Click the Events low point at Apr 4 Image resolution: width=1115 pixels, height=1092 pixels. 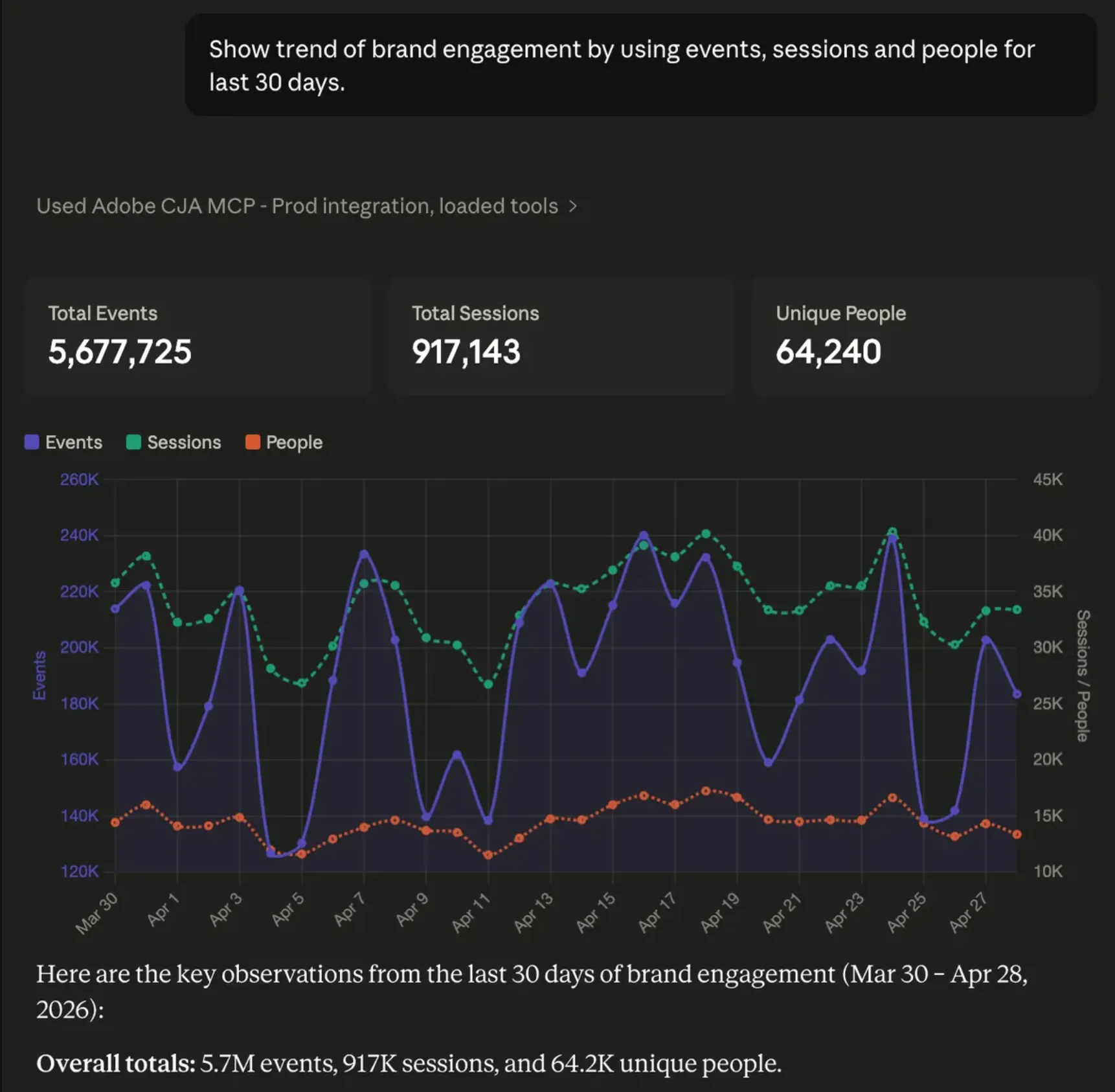[271, 853]
